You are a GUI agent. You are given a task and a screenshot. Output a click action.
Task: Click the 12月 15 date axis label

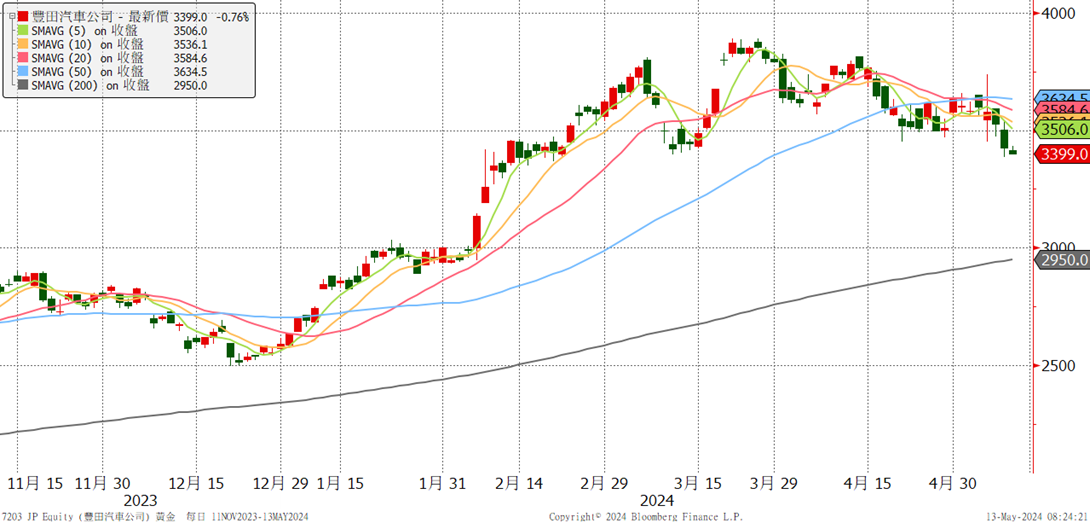point(196,482)
